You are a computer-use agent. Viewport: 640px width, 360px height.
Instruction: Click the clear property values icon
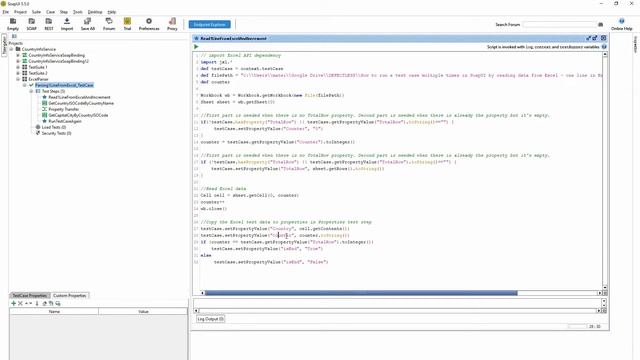pyautogui.click(x=44, y=303)
